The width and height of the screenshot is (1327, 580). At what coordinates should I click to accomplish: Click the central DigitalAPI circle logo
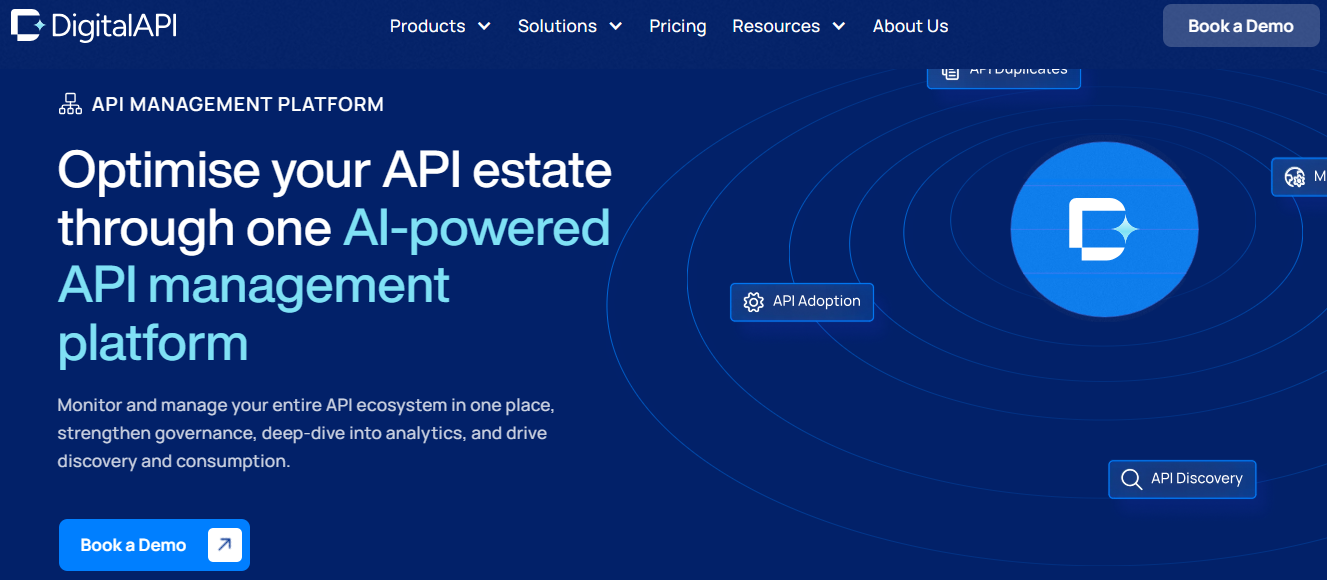(1104, 231)
